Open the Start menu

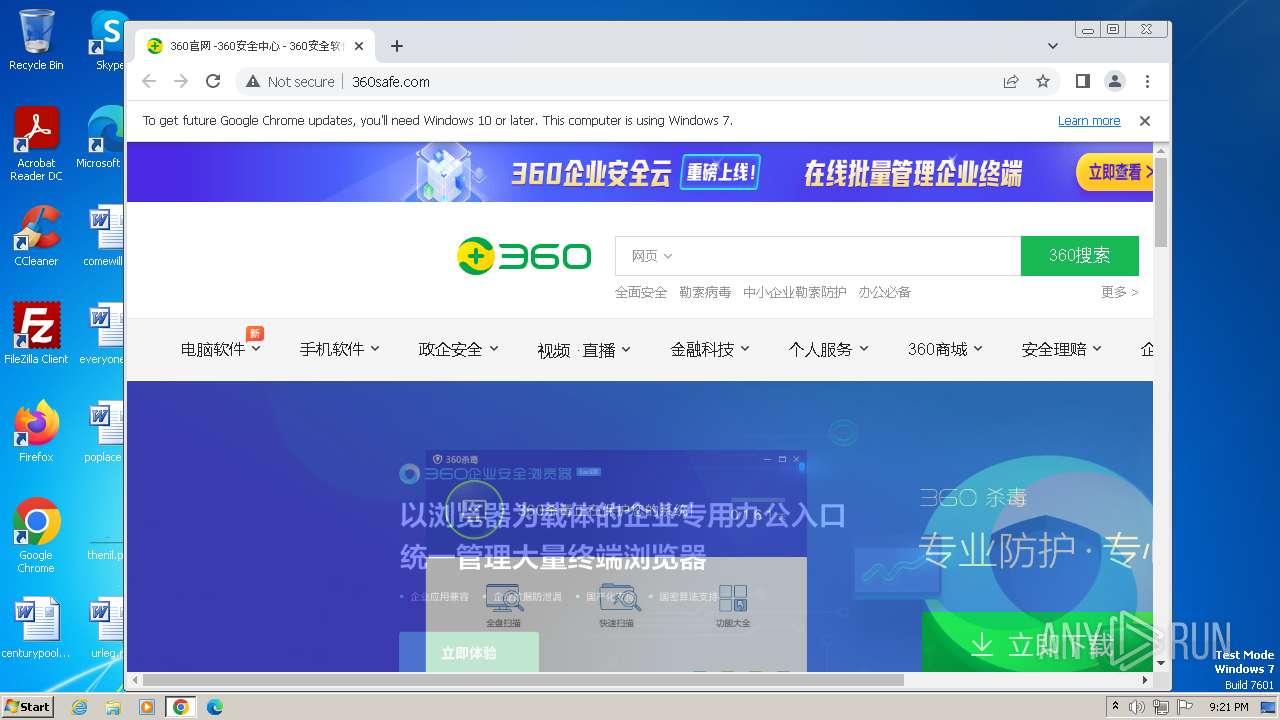click(x=28, y=707)
